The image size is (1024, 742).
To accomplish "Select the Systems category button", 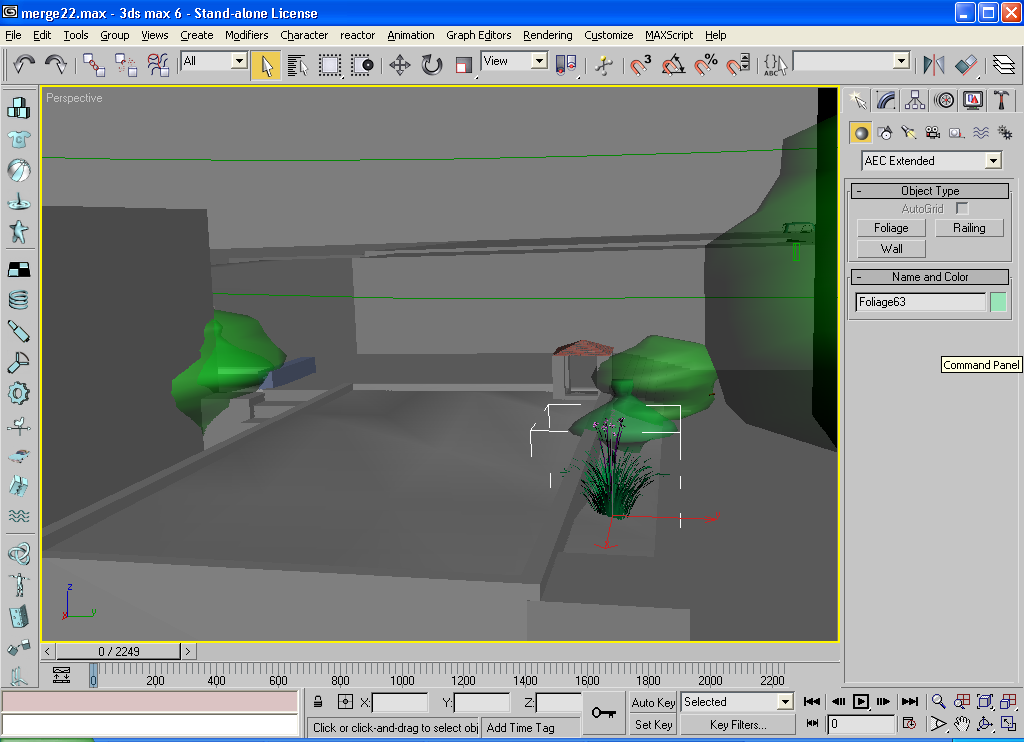I will pyautogui.click(x=1004, y=133).
